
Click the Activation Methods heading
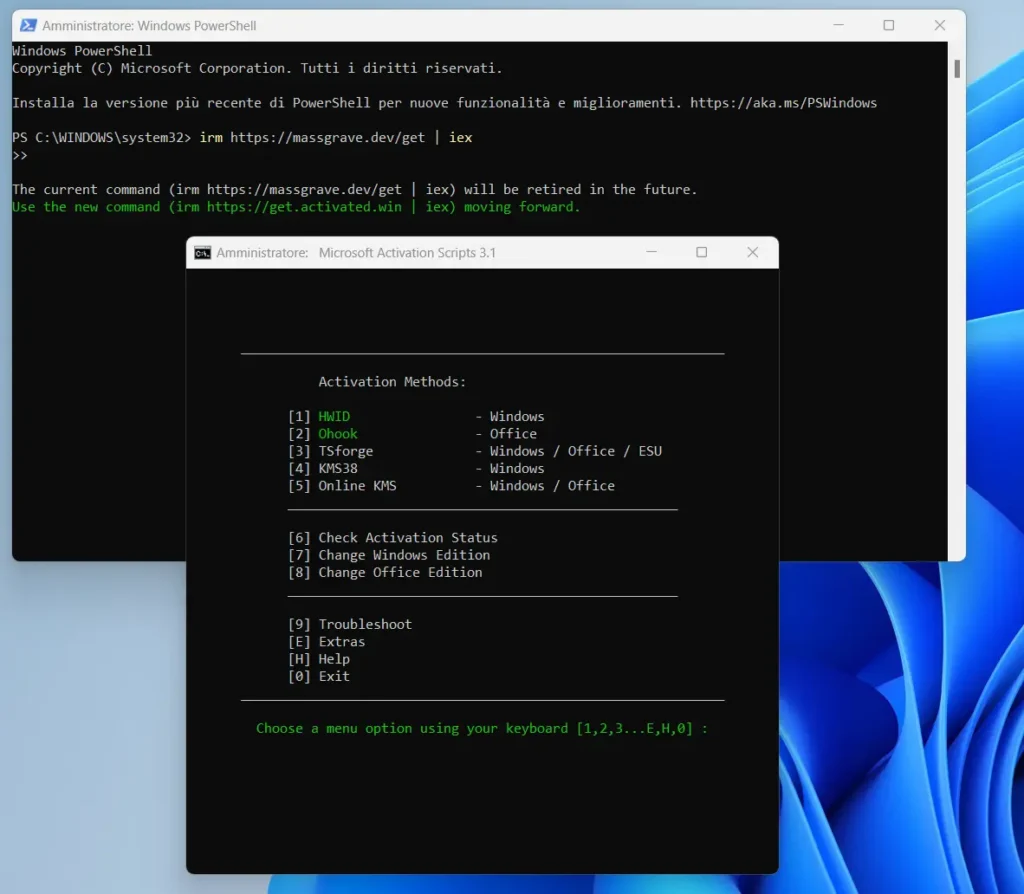tap(392, 382)
